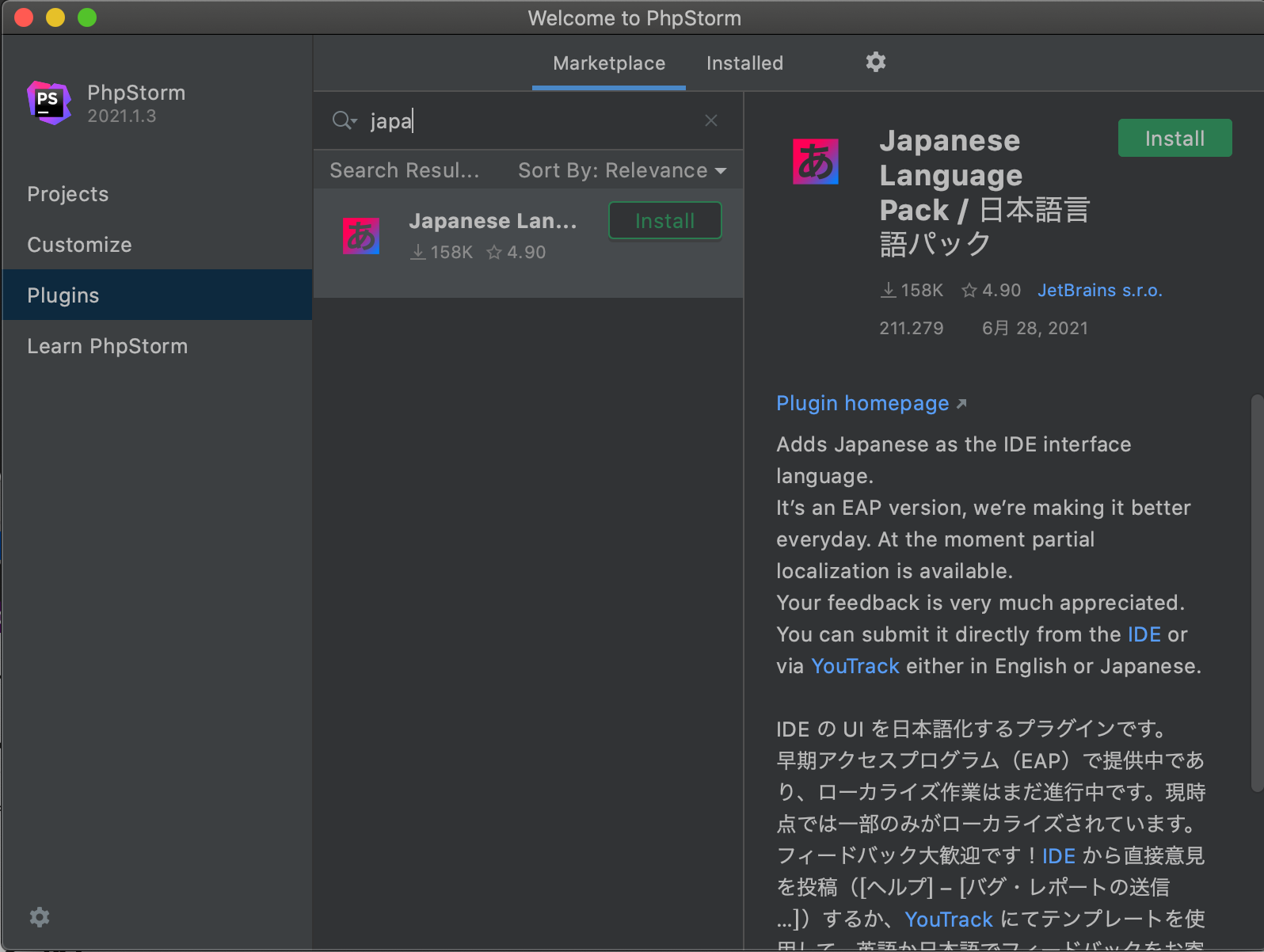The height and width of the screenshot is (952, 1264).
Task: Select Learn PhpStorm in the sidebar
Action: pos(107,346)
